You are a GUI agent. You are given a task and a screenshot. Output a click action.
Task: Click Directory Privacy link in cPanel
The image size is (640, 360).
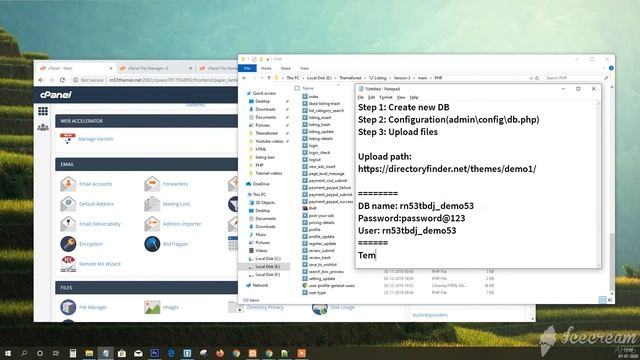pos(265,307)
